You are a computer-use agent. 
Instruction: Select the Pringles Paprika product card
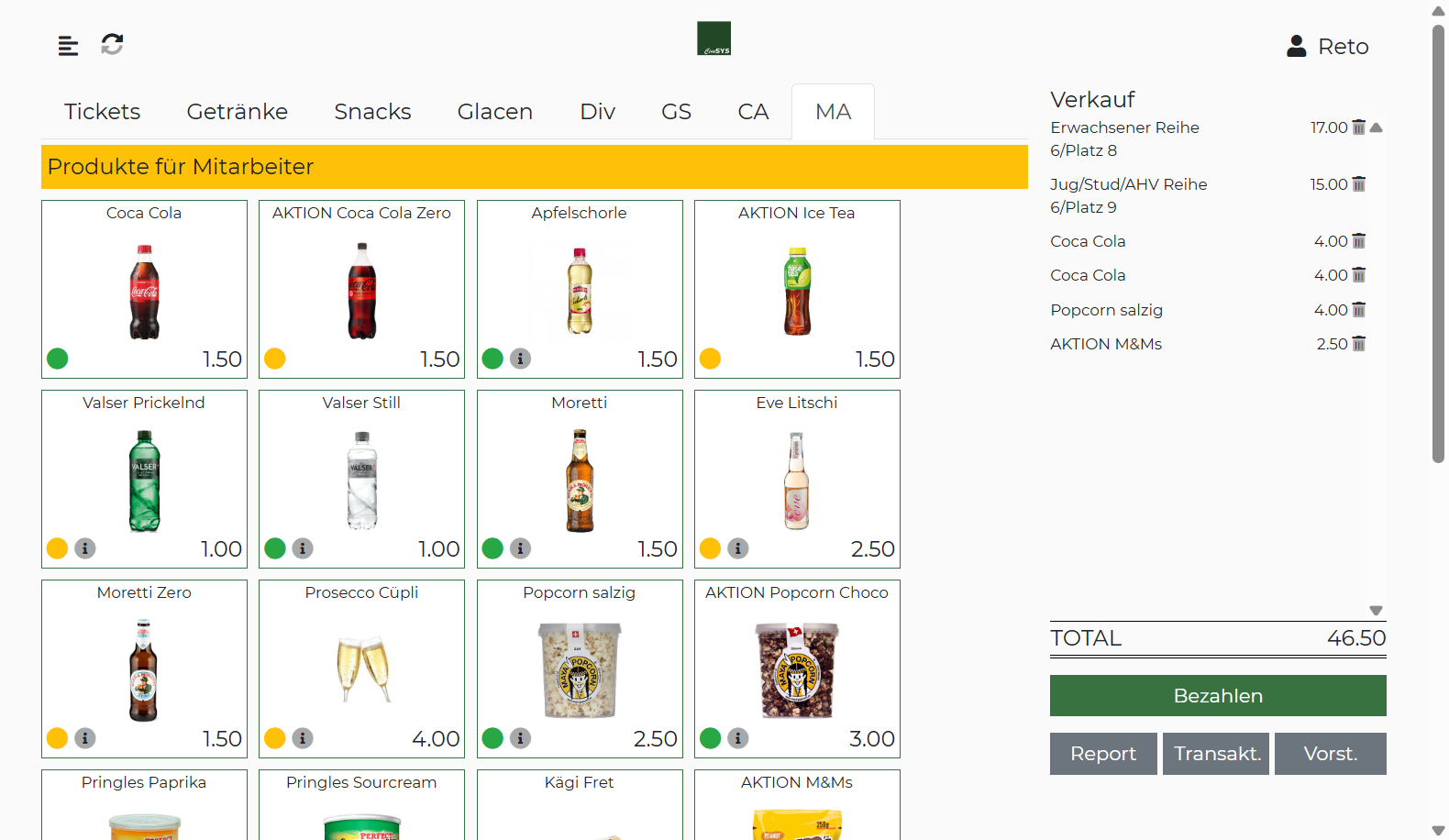144,805
